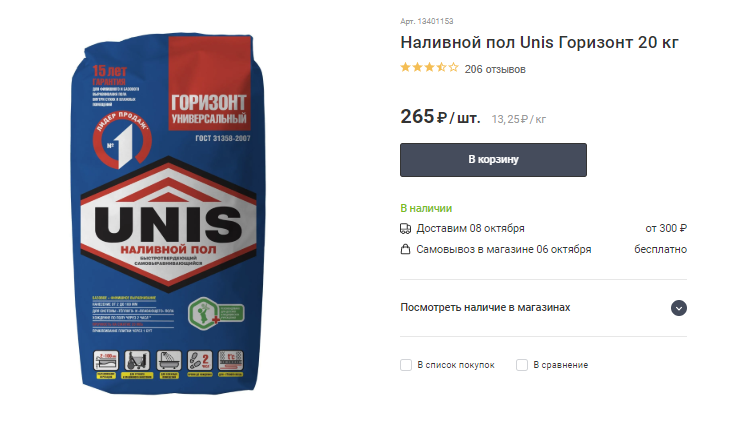Click the product title 'Наливной пол Unis Горизонт'
This screenshot has width=738, height=431.
coord(480,42)
